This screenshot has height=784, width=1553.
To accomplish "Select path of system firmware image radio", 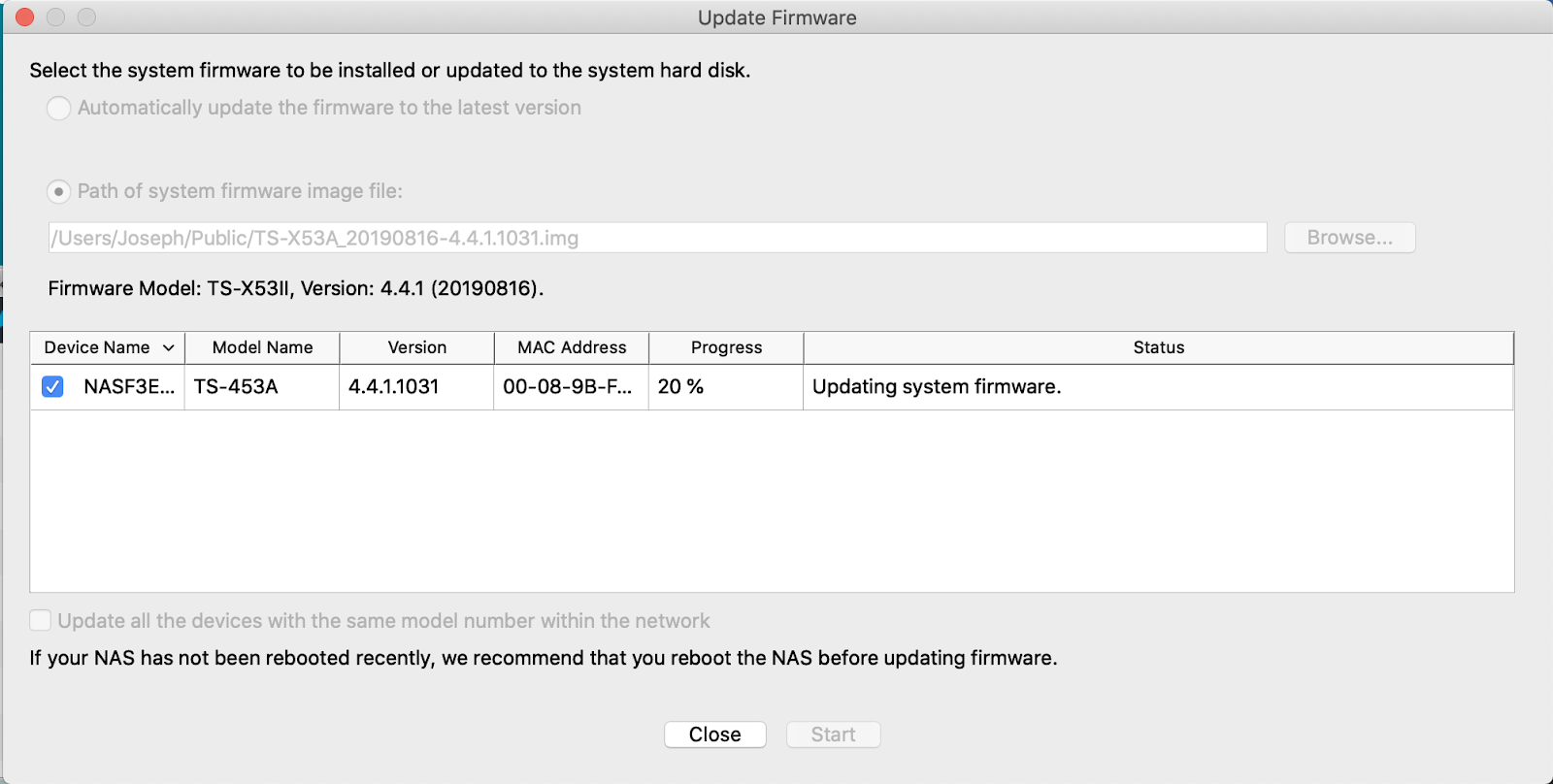I will (59, 191).
